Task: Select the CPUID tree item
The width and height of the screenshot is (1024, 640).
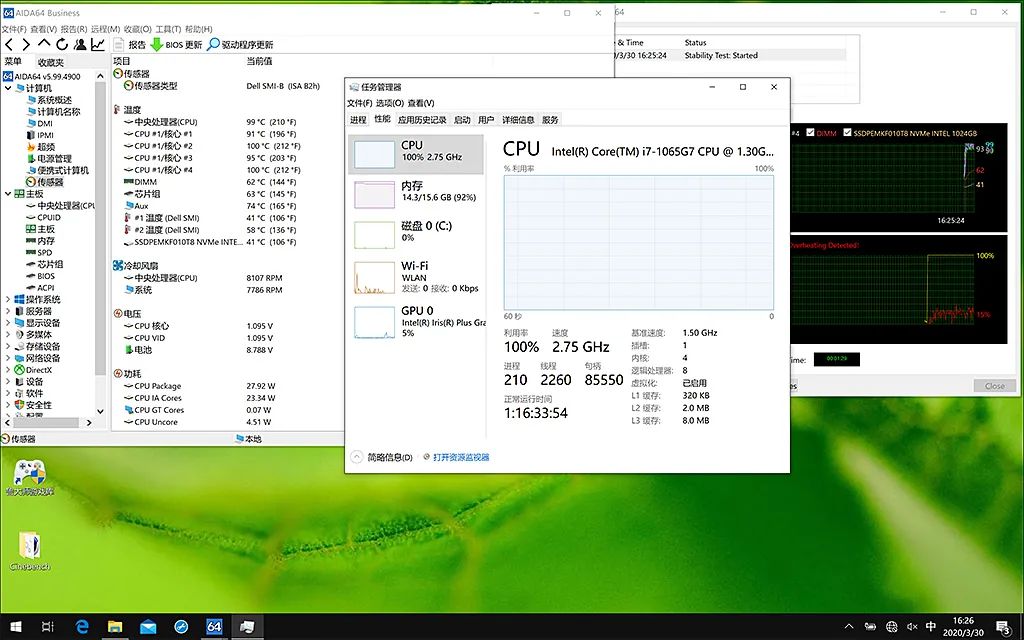Action: (x=43, y=217)
